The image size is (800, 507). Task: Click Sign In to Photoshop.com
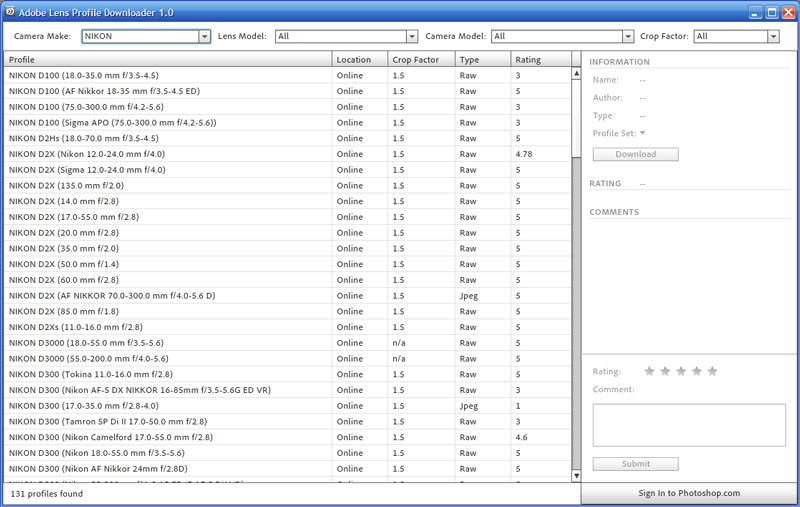pyautogui.click(x=690, y=494)
